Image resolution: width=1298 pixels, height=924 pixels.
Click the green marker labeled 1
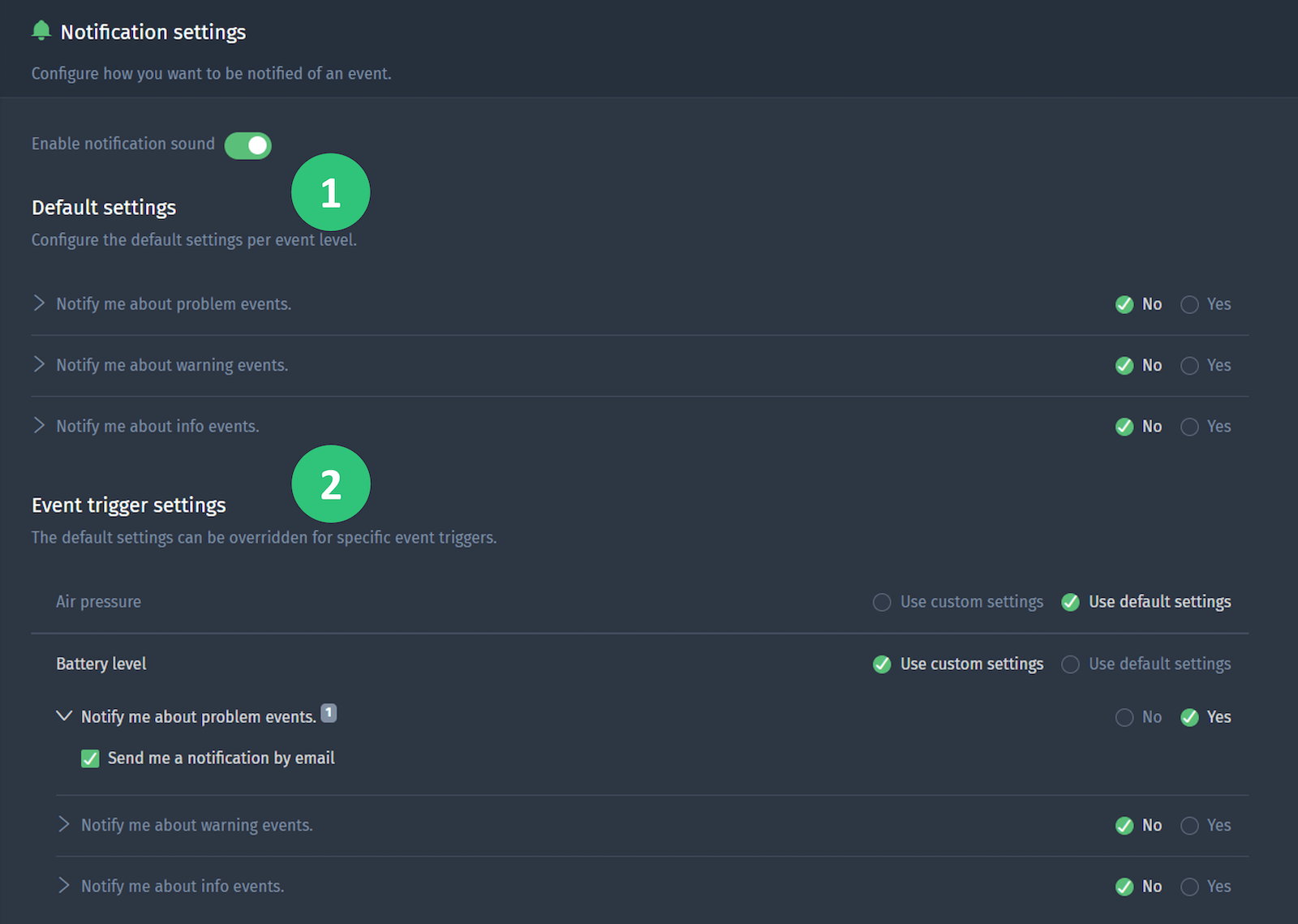tap(330, 191)
